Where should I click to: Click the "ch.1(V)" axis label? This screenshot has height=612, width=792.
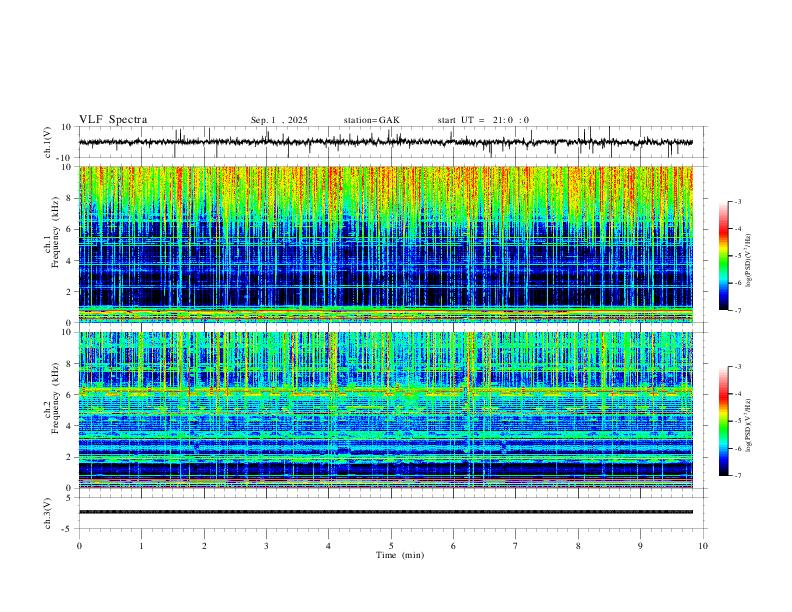click(x=48, y=142)
